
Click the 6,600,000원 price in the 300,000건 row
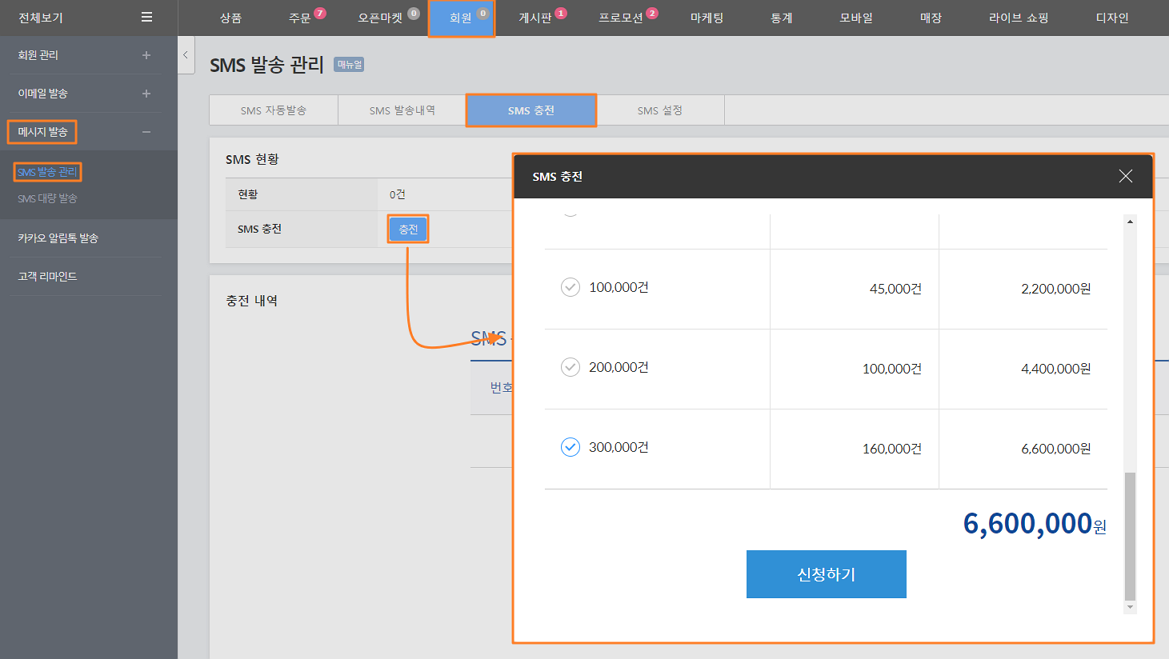click(x=1056, y=449)
